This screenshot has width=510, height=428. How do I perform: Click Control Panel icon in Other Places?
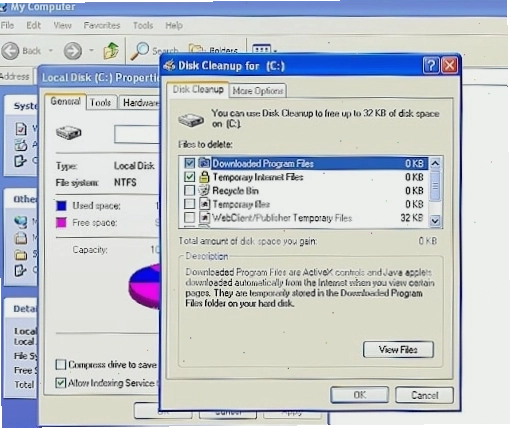(x=20, y=270)
